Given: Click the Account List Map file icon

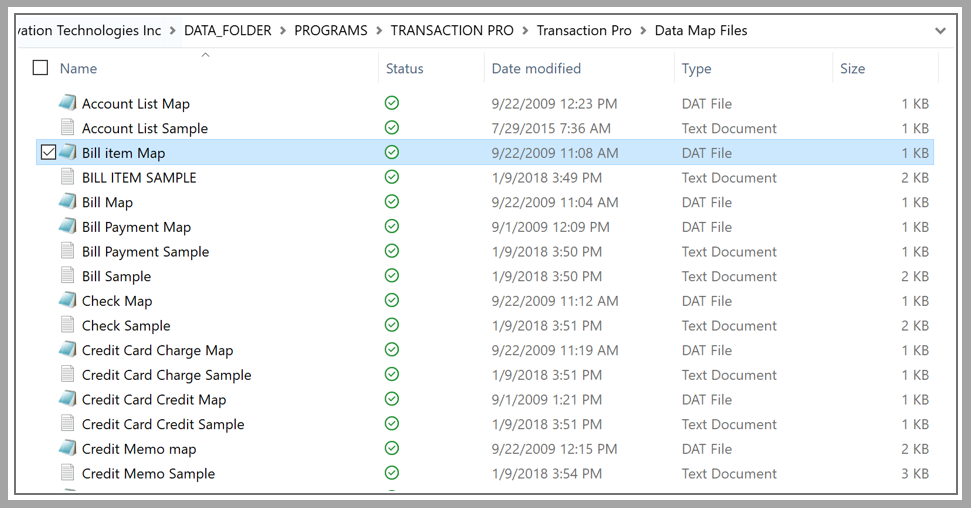Looking at the screenshot, I should (67, 103).
